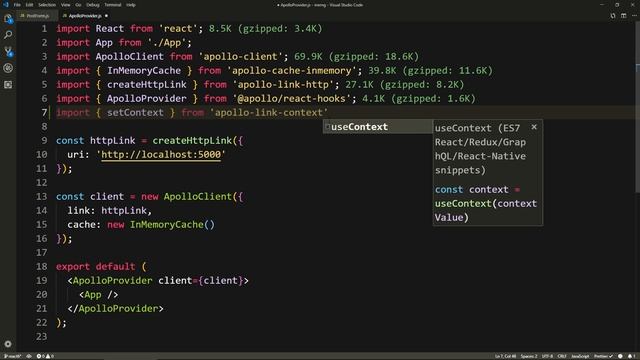Open the Extensions view in activity bar

coord(8,84)
